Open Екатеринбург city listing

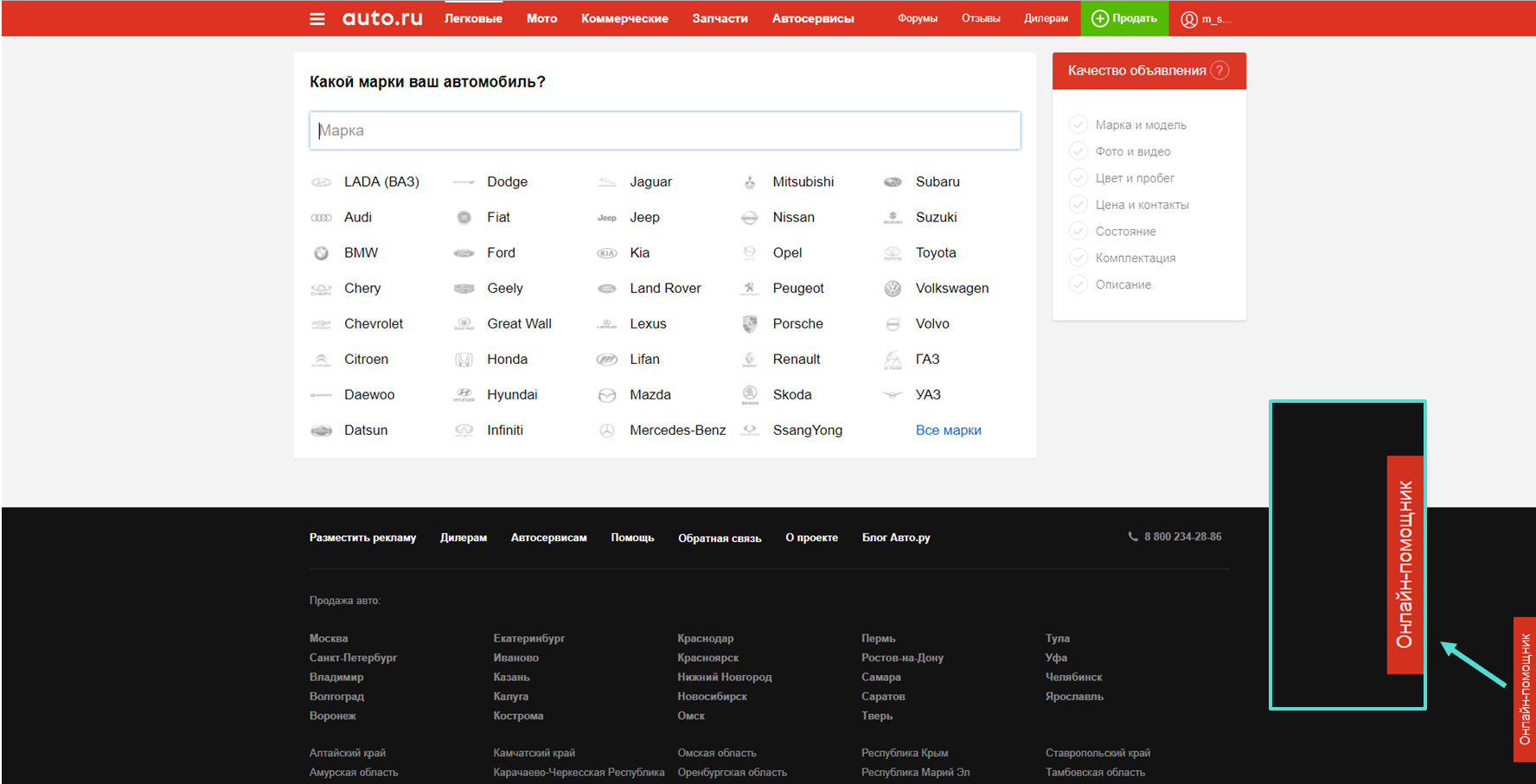[528, 639]
